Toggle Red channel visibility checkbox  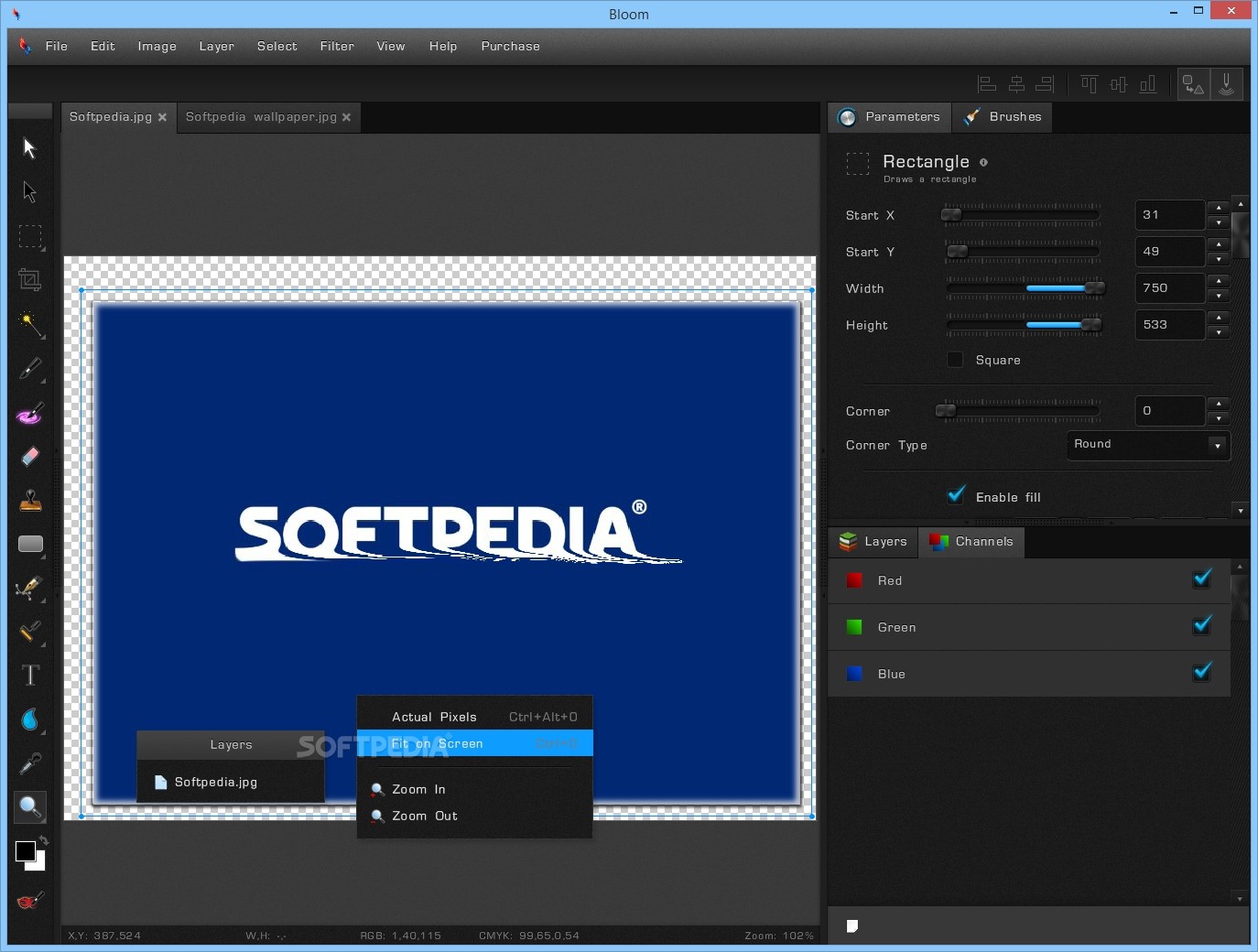click(1202, 579)
